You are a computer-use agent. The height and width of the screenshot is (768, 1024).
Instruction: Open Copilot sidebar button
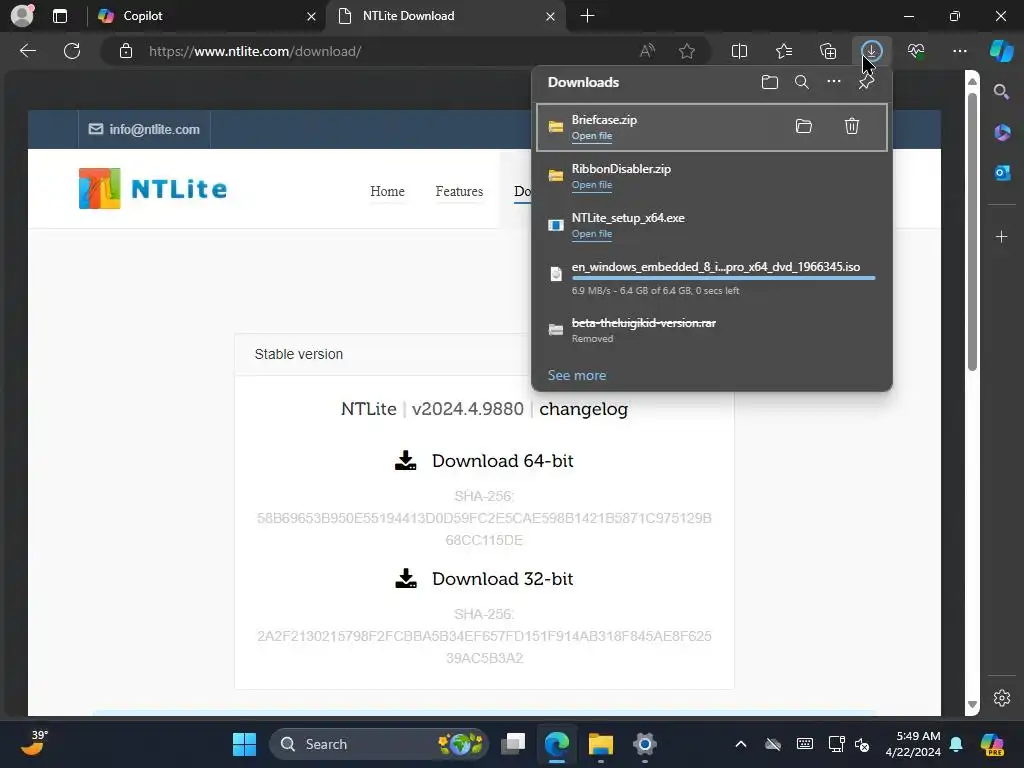(1002, 51)
